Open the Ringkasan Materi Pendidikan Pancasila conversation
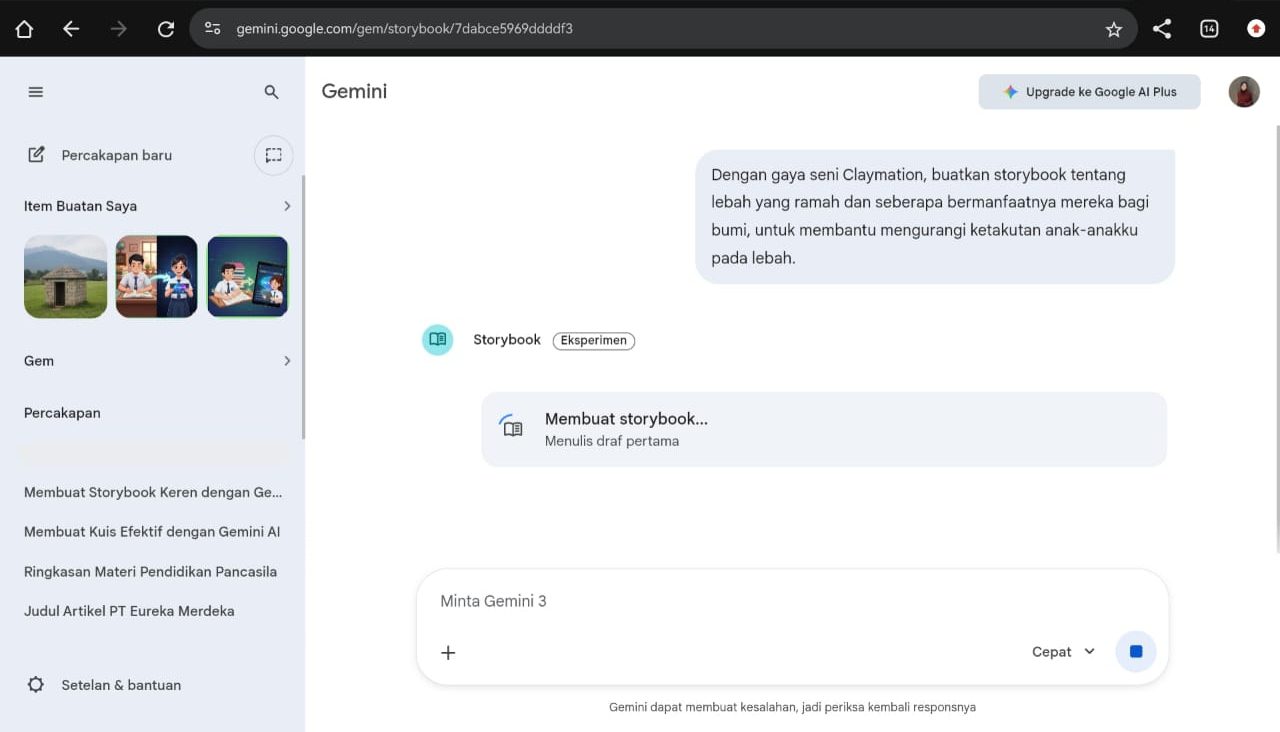1280x732 pixels. coord(150,572)
